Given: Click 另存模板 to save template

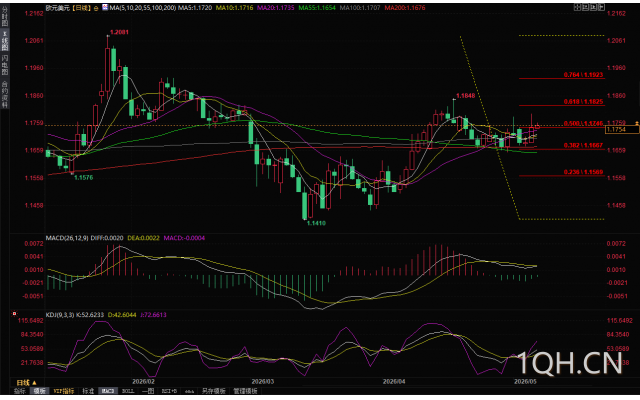Looking at the screenshot, I should [x=213, y=391].
